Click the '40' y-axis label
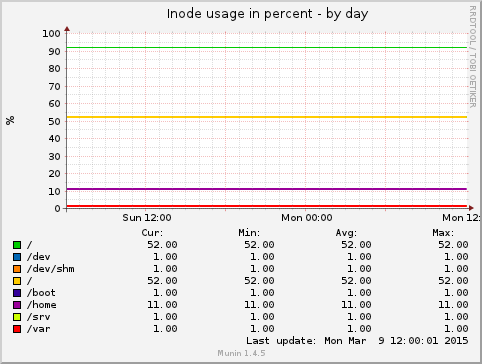482x364 pixels. (x=55, y=139)
